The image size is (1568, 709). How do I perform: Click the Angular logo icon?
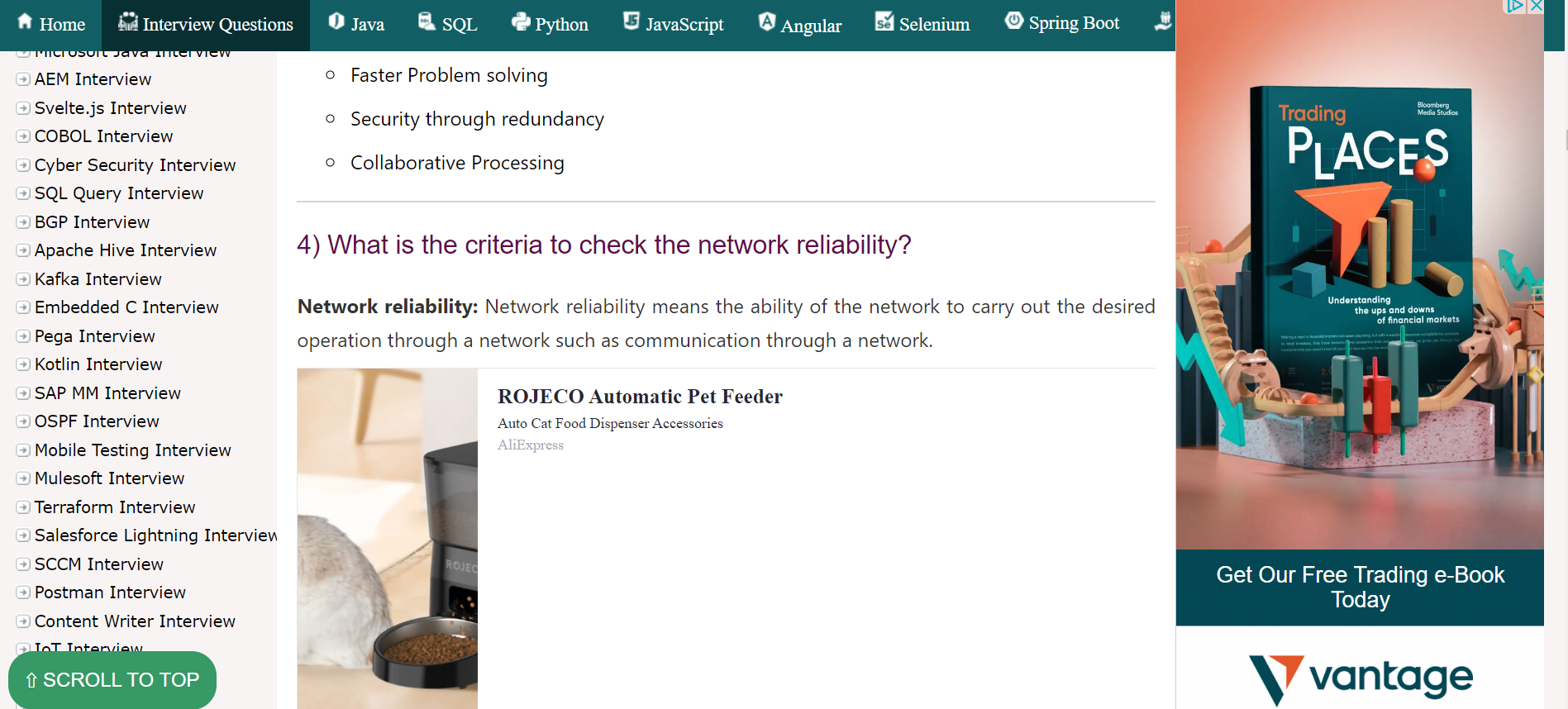click(x=767, y=22)
